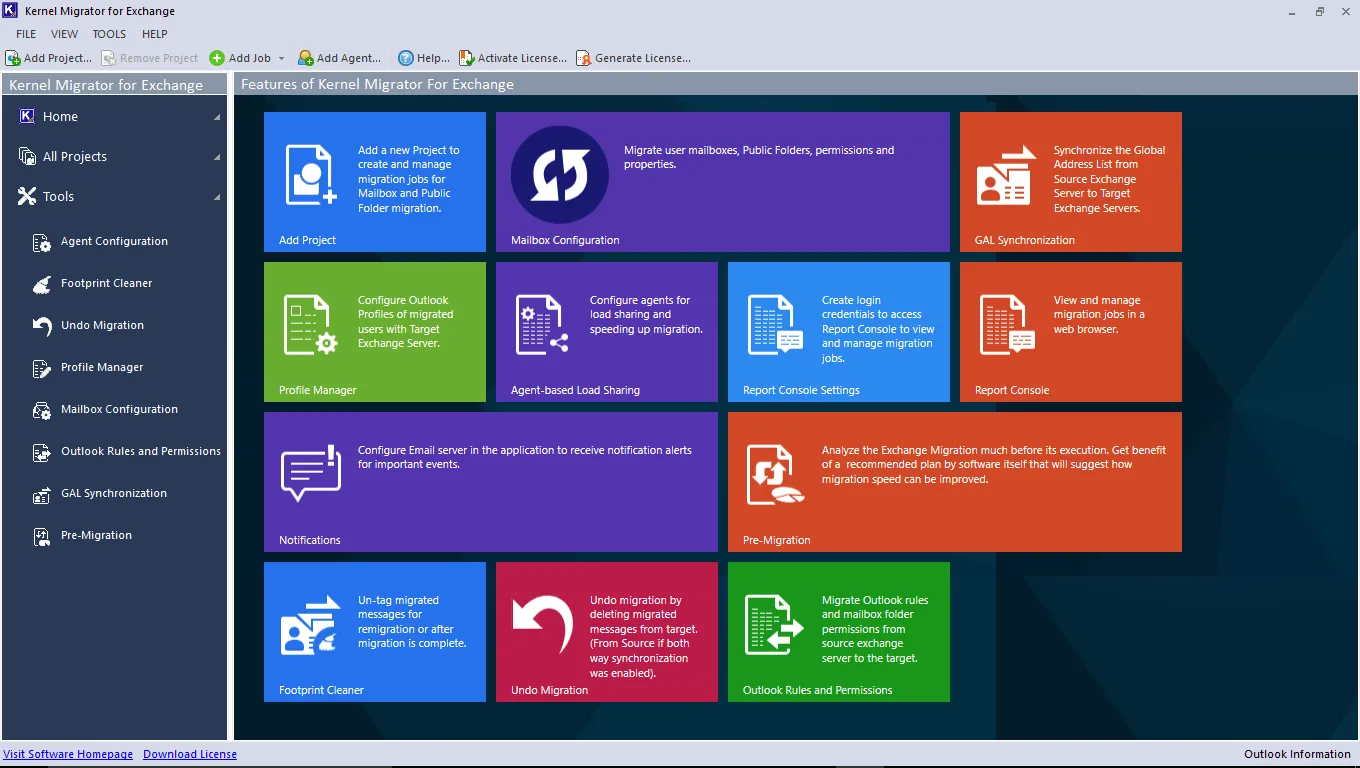The width and height of the screenshot is (1360, 768).
Task: Click Visit Software Homepage link
Action: click(x=68, y=754)
